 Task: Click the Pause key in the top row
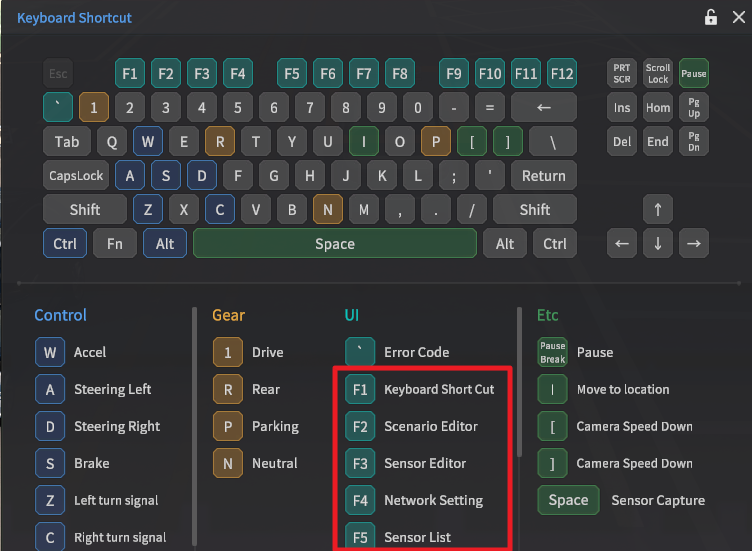click(x=693, y=73)
